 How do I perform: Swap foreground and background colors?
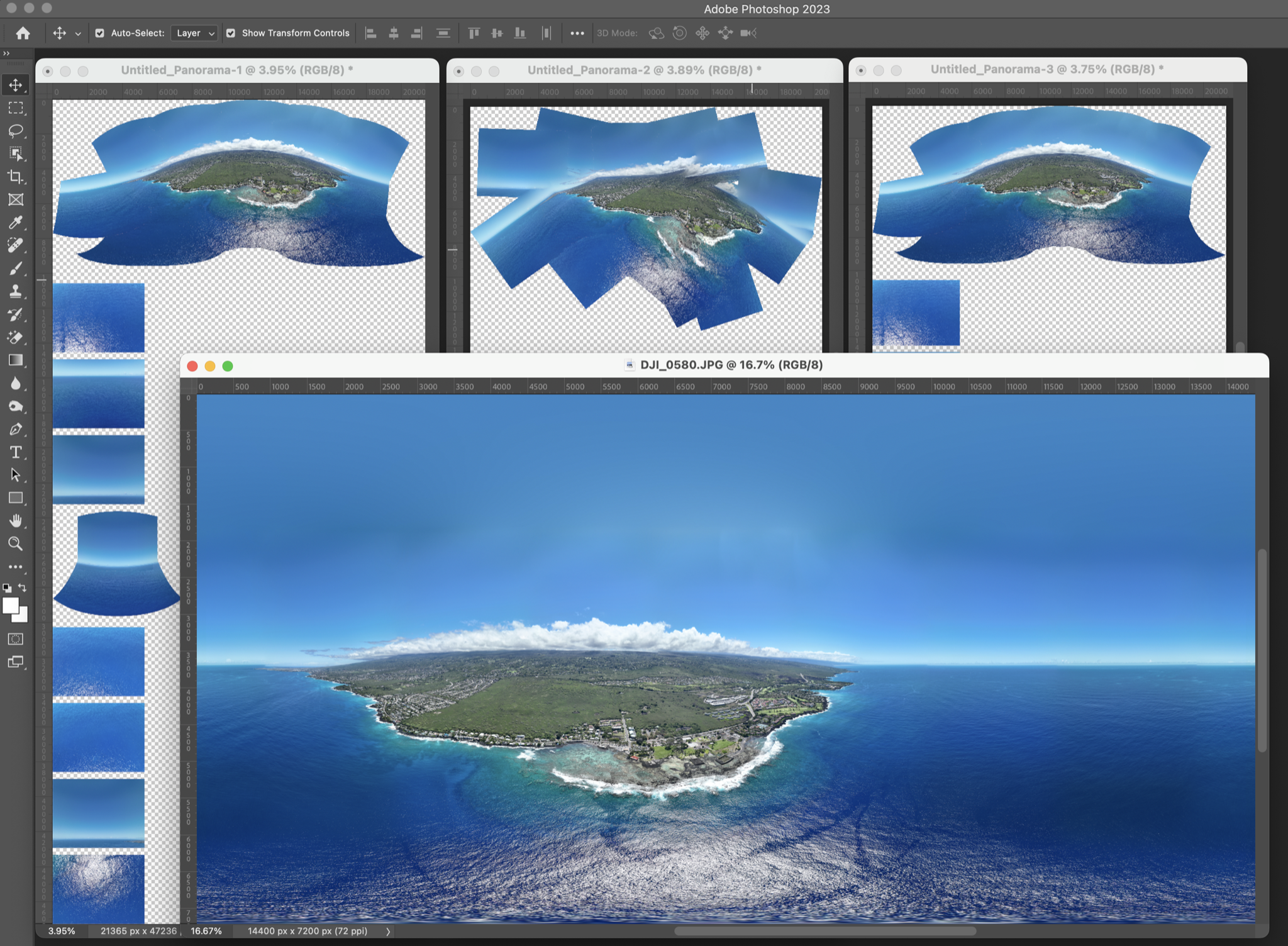(x=23, y=587)
